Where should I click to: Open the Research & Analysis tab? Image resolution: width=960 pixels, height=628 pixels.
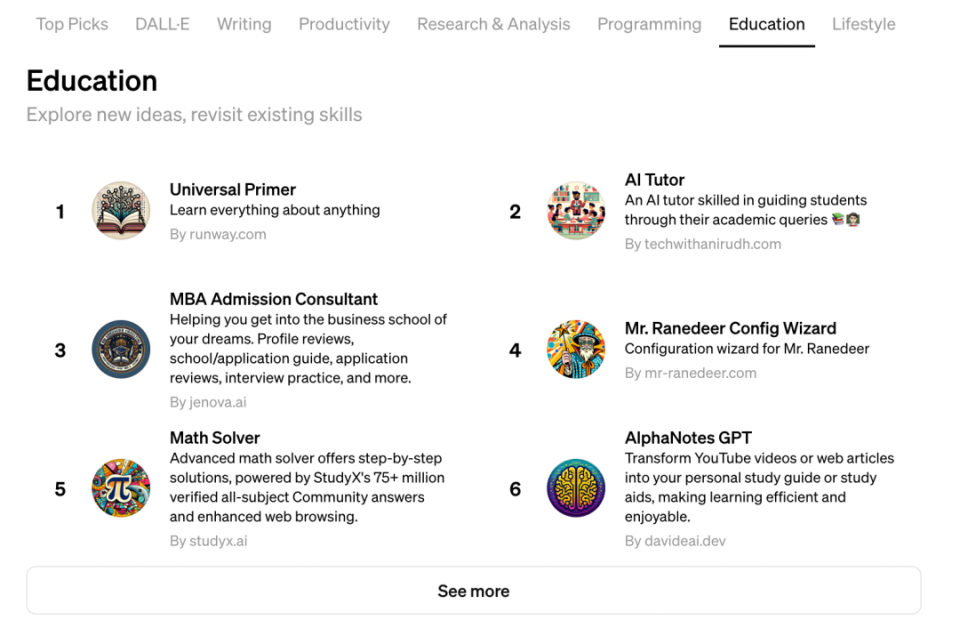(x=493, y=24)
